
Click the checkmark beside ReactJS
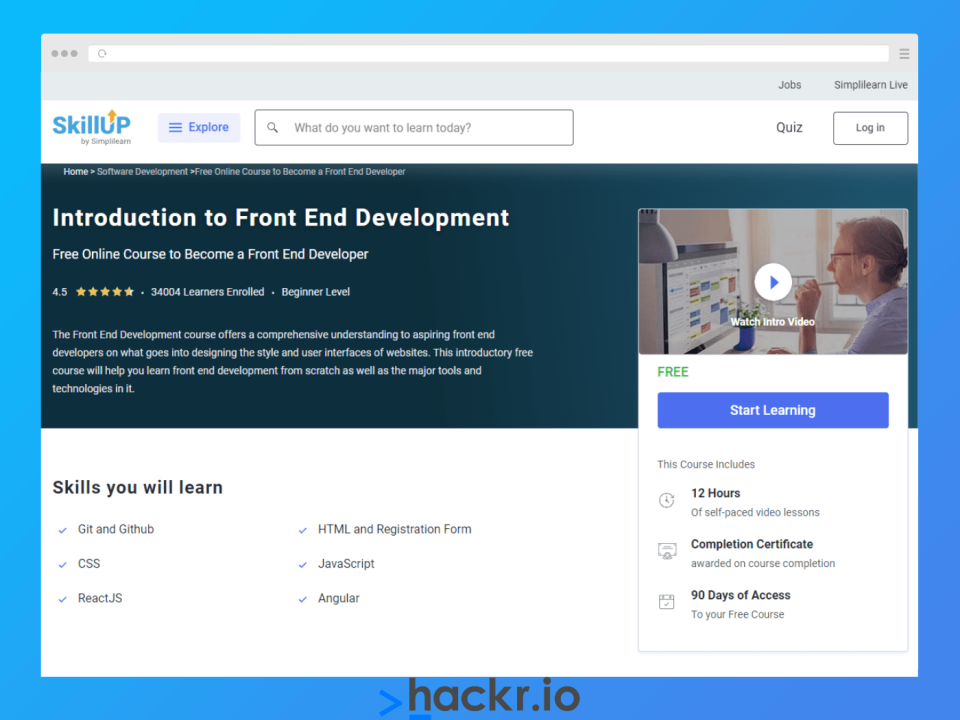(63, 599)
